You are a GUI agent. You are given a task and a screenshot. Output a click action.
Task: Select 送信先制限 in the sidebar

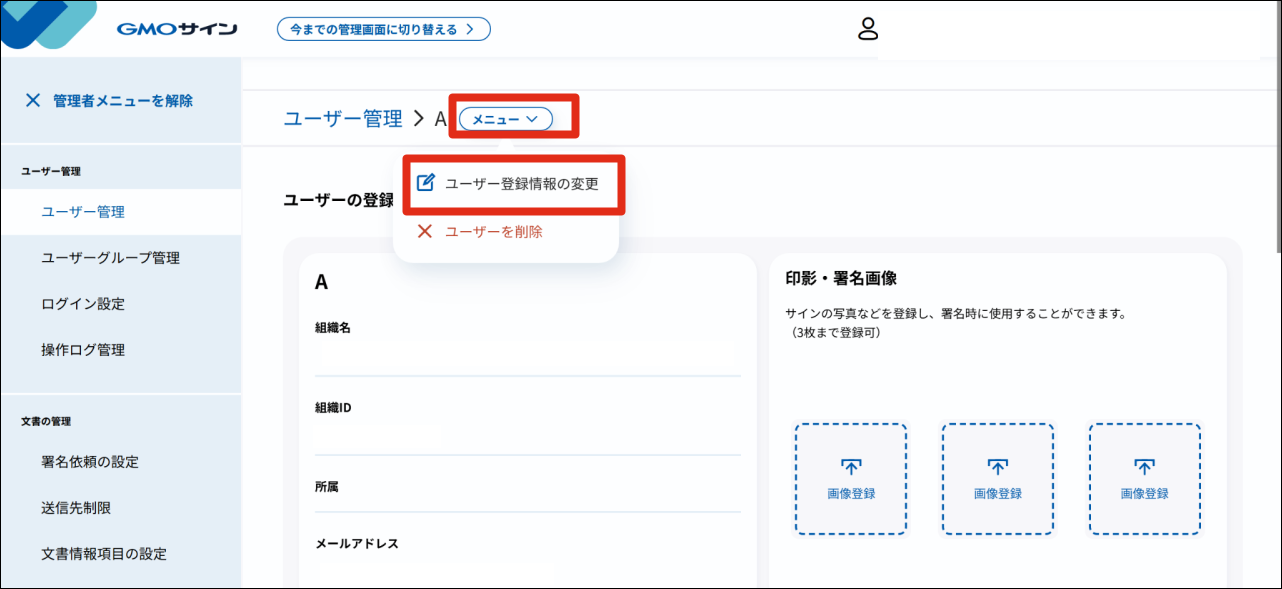tap(76, 508)
